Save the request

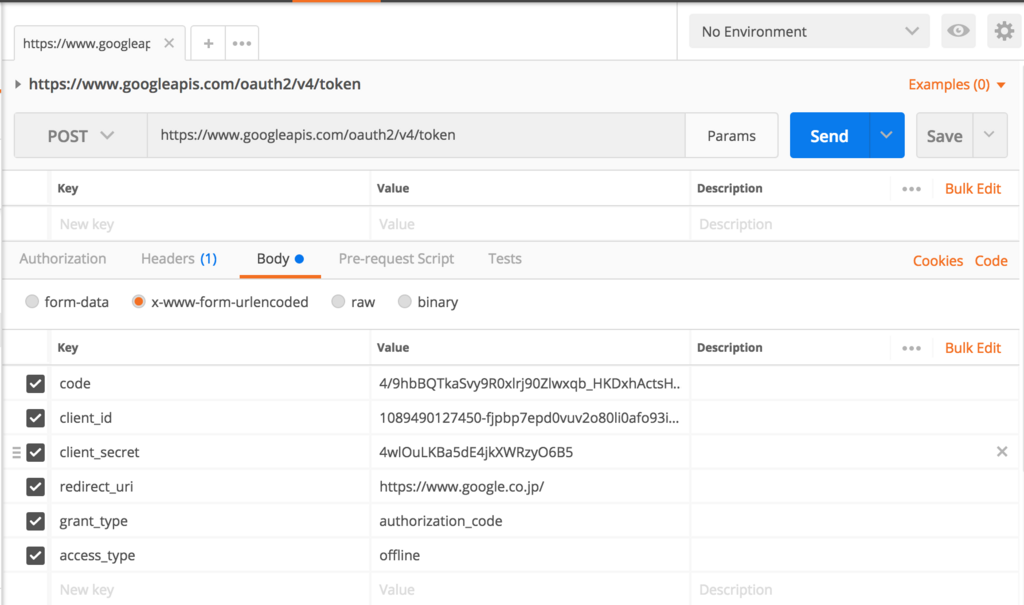click(944, 135)
